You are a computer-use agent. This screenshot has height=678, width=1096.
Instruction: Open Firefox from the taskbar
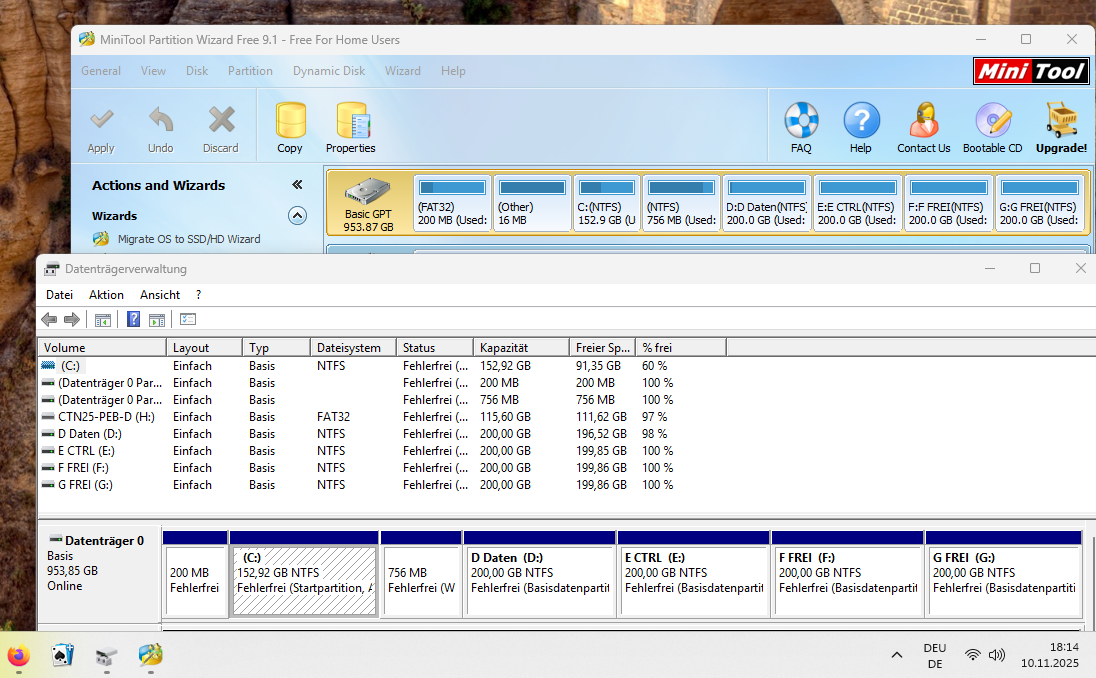[19, 656]
